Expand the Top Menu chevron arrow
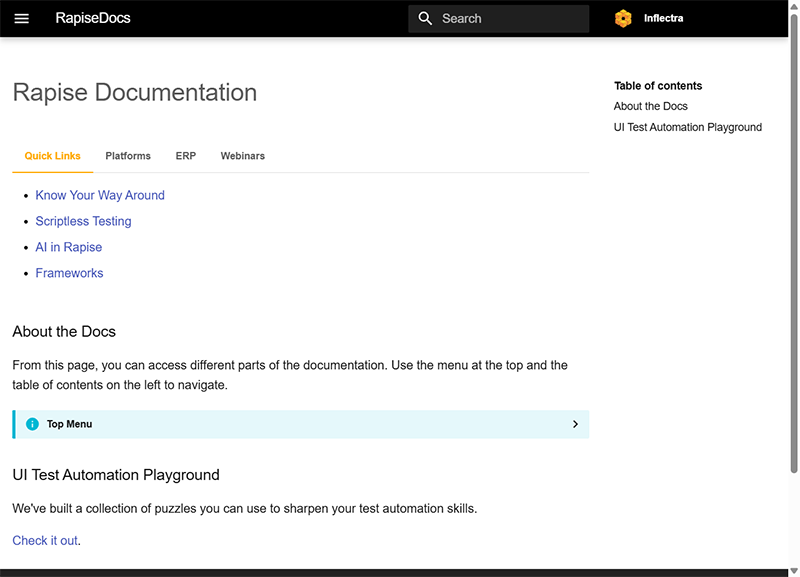The height and width of the screenshot is (577, 800). click(575, 424)
